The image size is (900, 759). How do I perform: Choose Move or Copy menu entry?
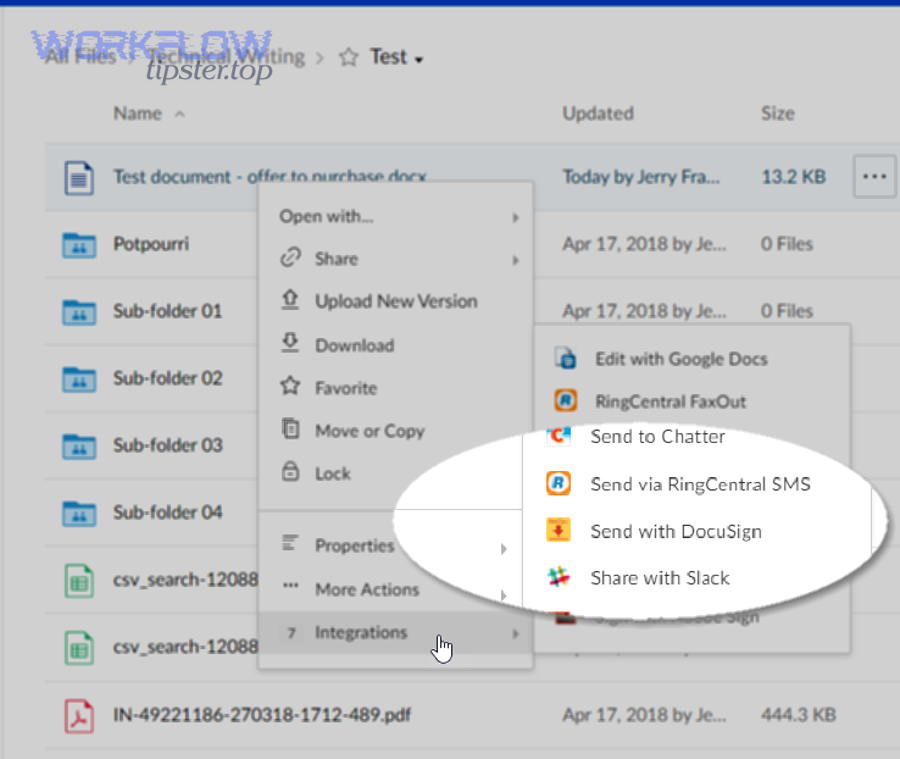(x=395, y=431)
